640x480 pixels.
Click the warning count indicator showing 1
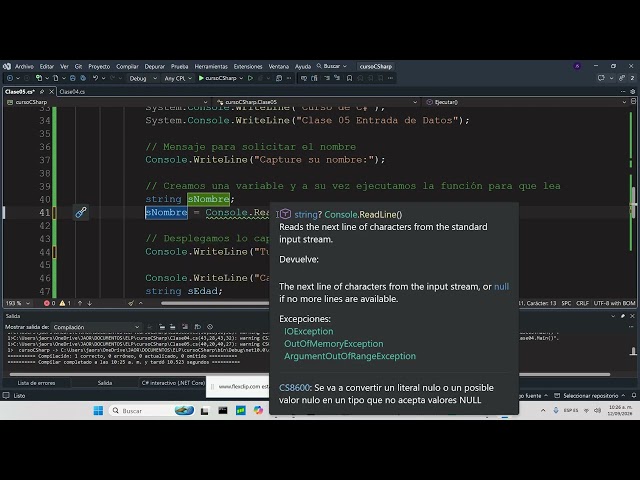click(x=65, y=303)
